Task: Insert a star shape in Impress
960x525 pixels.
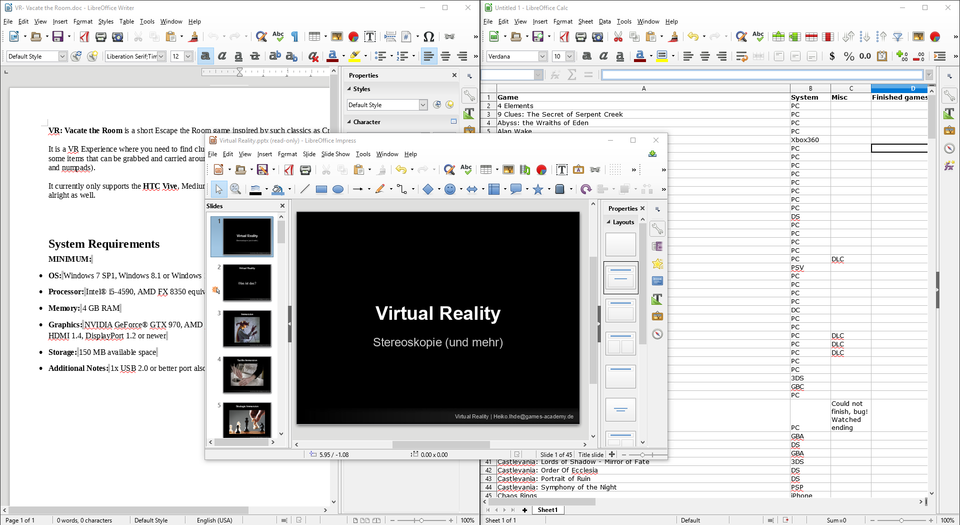Action: (x=538, y=189)
